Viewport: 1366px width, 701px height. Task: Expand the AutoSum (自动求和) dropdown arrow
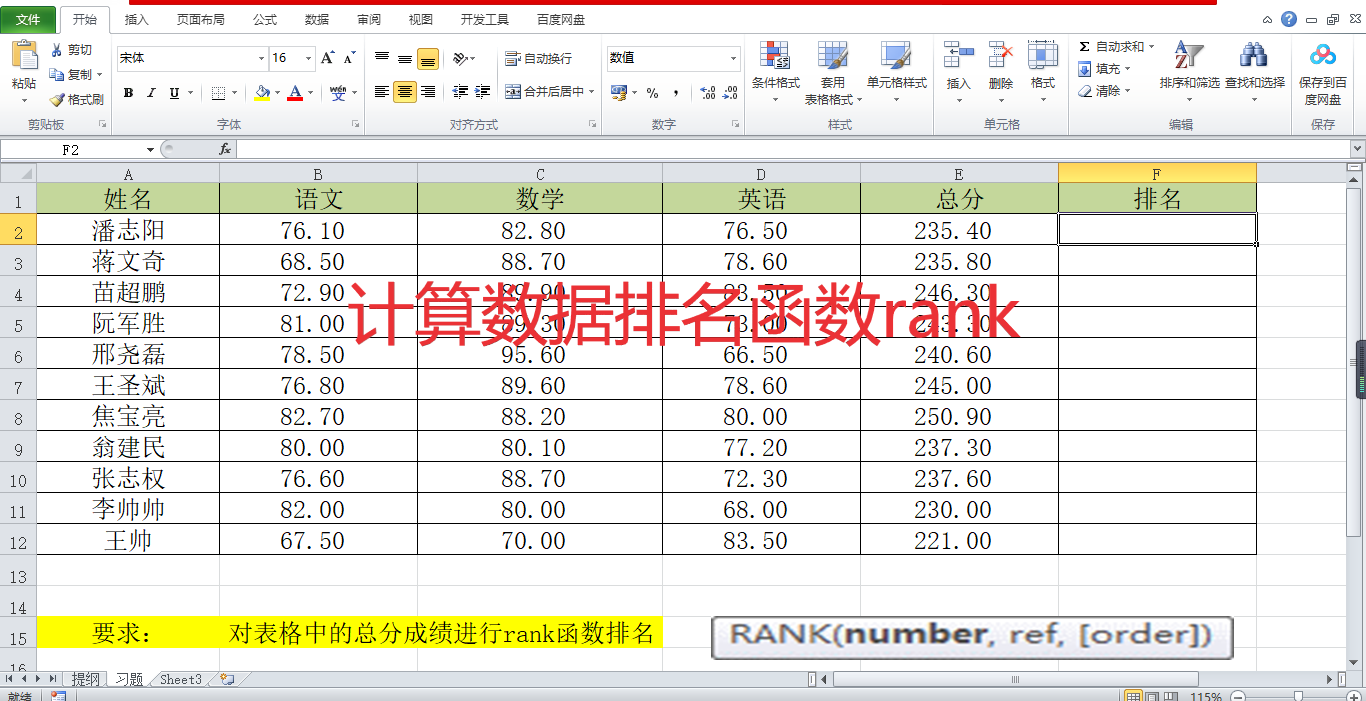pos(1151,47)
